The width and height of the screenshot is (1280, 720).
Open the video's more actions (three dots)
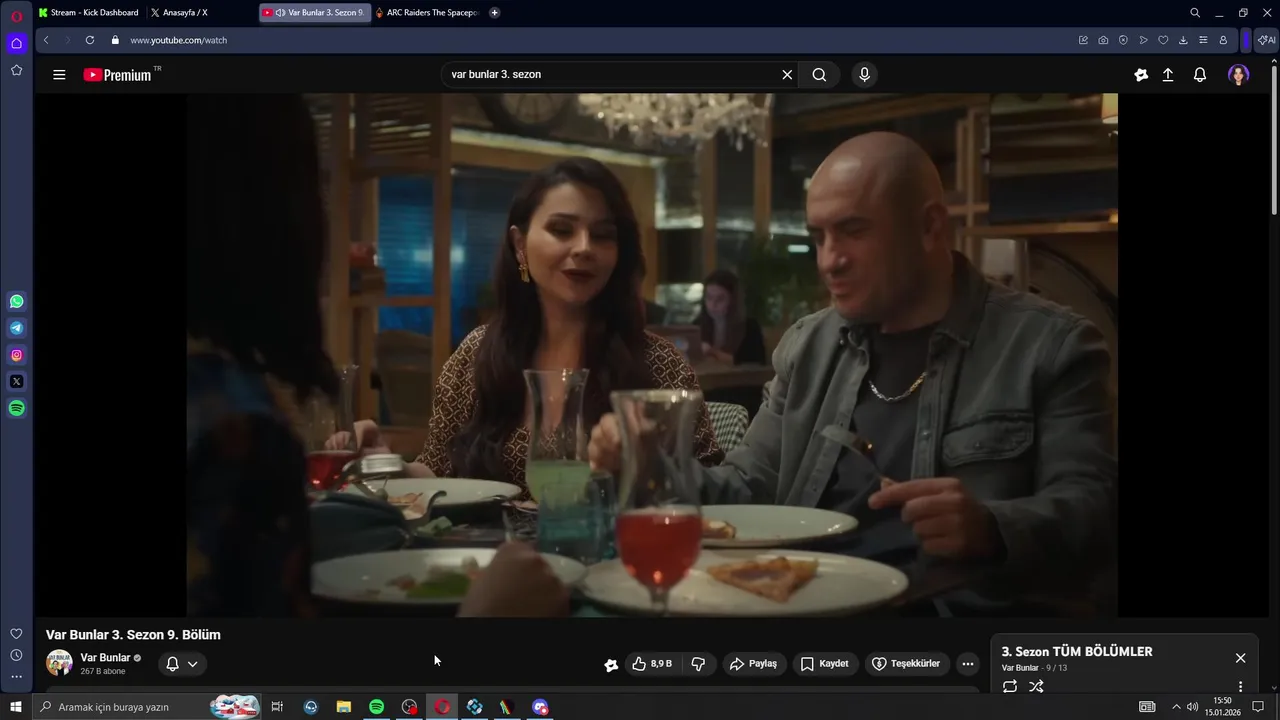967,664
